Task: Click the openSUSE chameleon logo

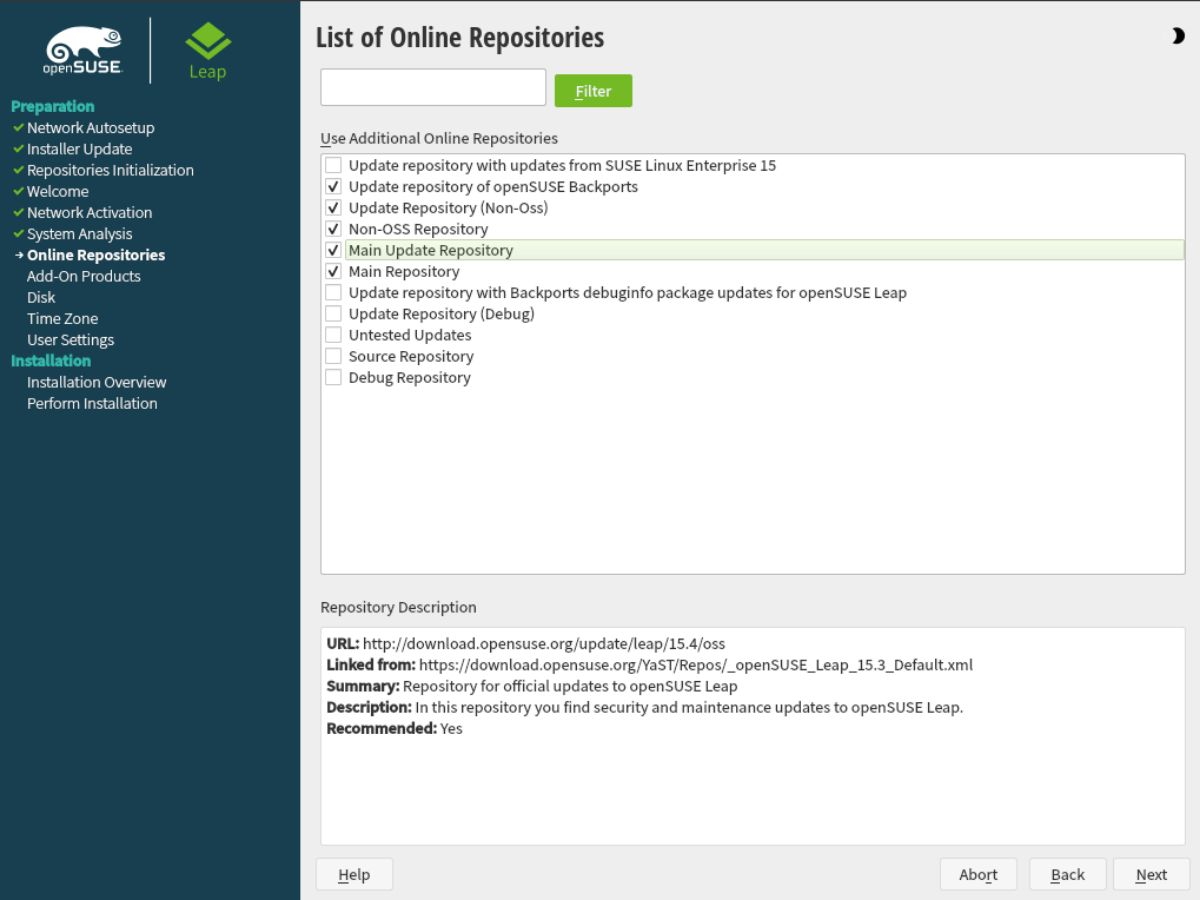Action: [85, 45]
